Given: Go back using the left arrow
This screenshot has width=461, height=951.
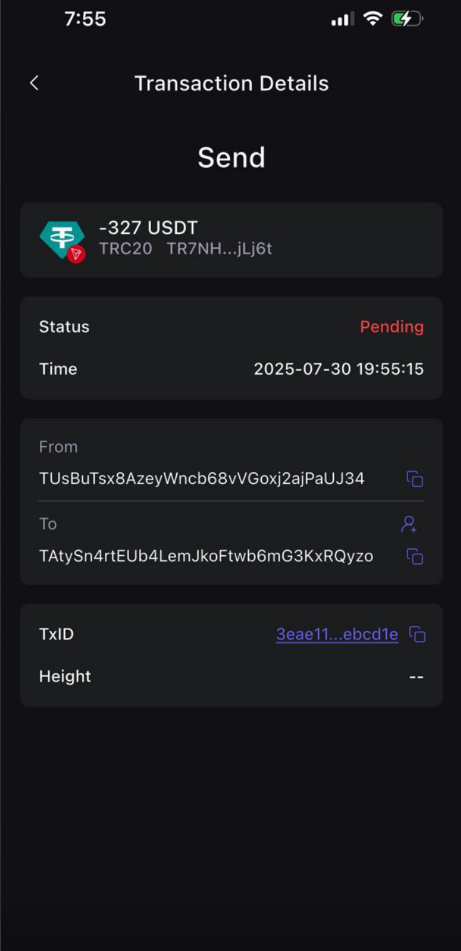Looking at the screenshot, I should tap(34, 83).
